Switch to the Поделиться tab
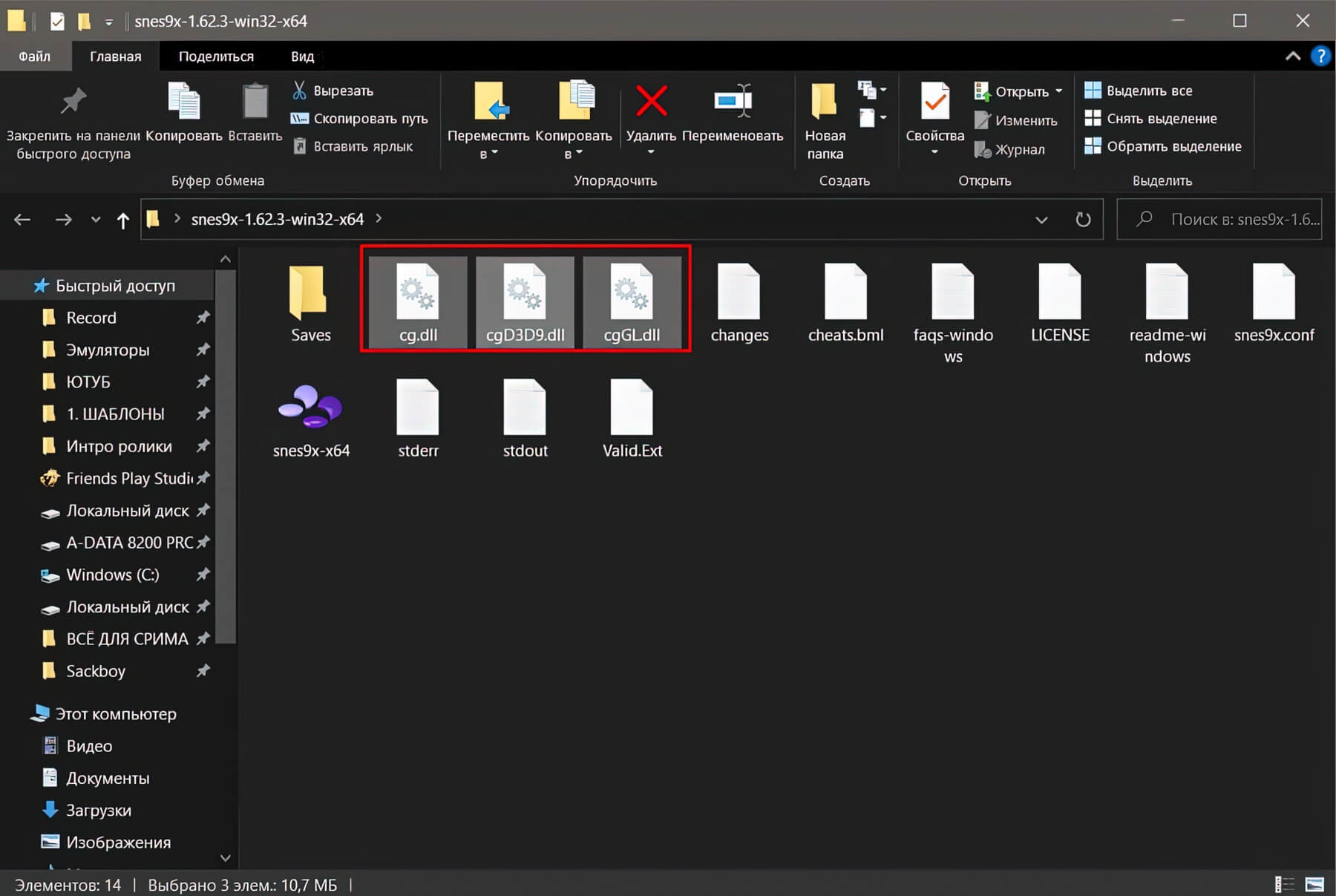Screen dimensions: 1336x896 216,56
